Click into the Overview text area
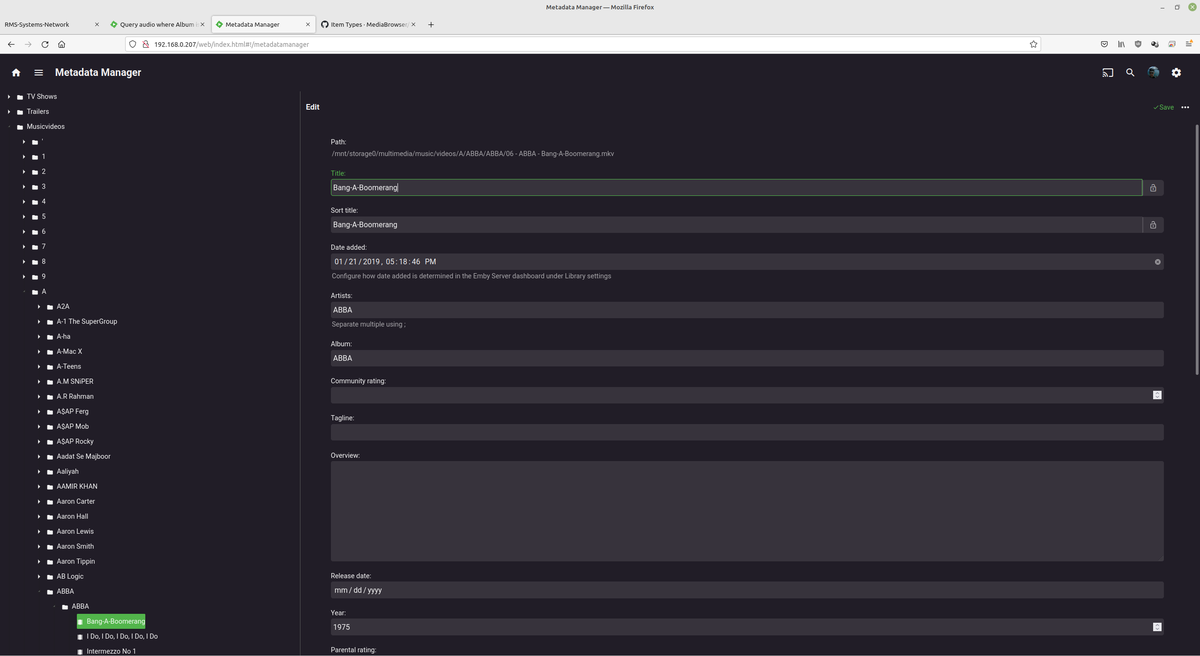The height and width of the screenshot is (656, 1200). pyautogui.click(x=747, y=511)
